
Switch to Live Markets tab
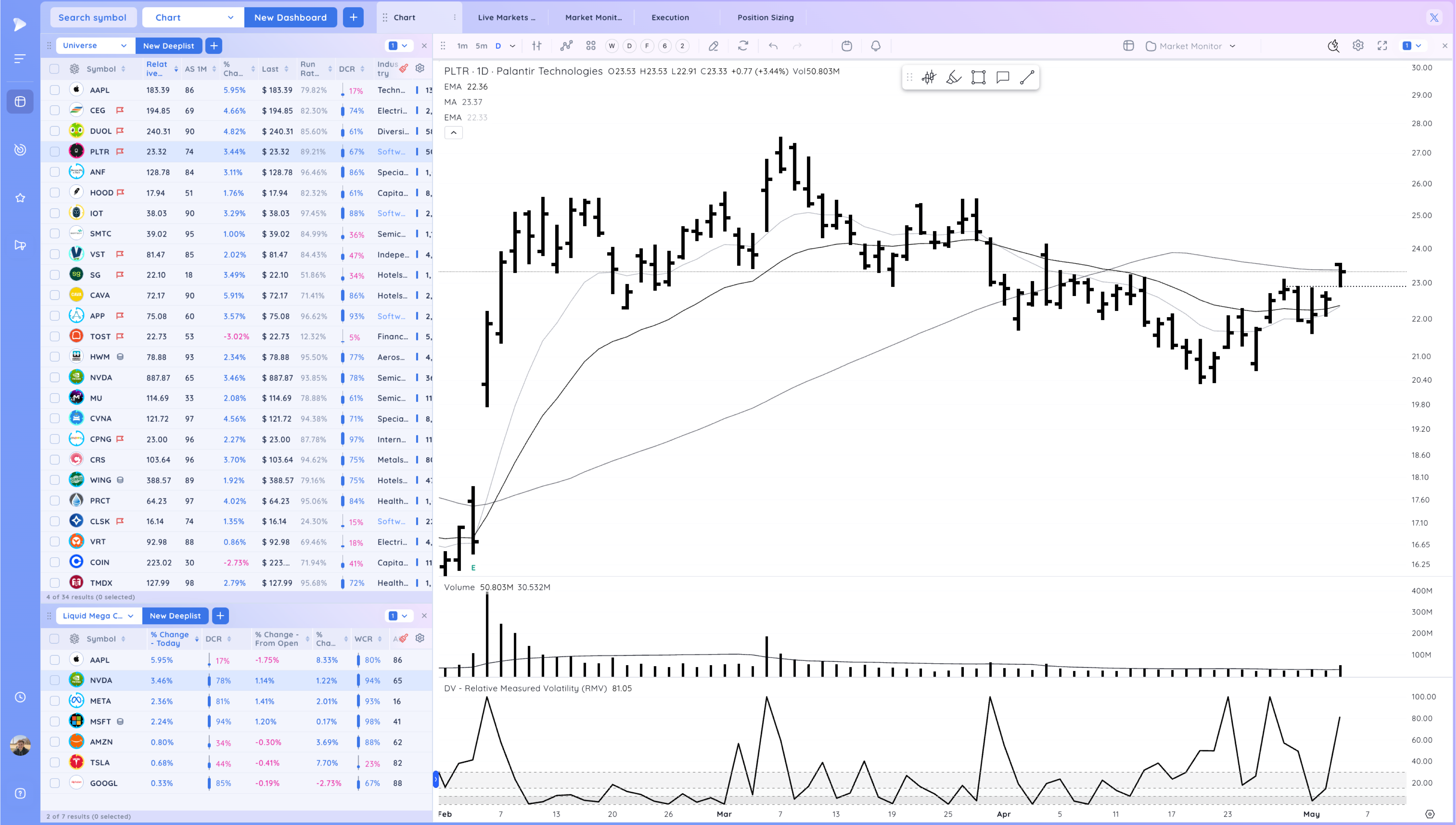(506, 17)
